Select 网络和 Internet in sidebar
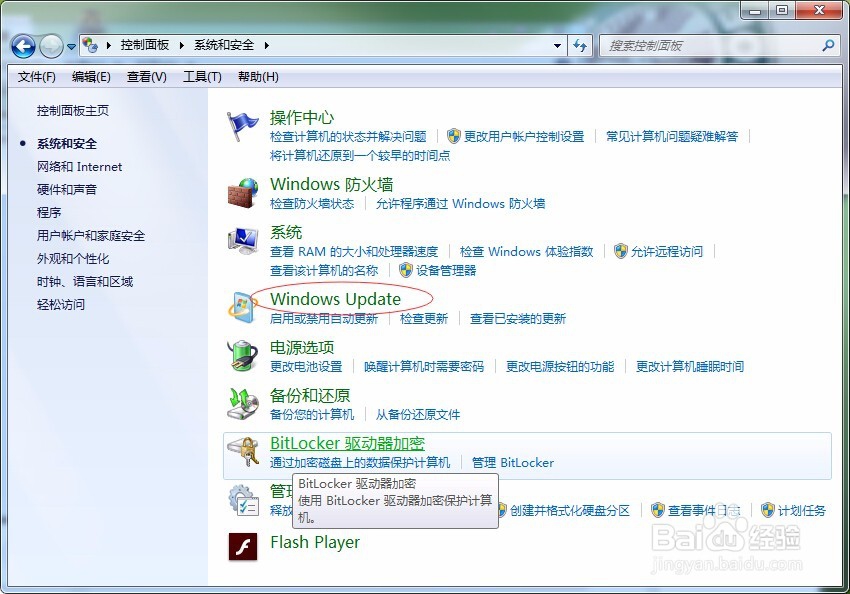This screenshot has width=850, height=594. [79, 166]
